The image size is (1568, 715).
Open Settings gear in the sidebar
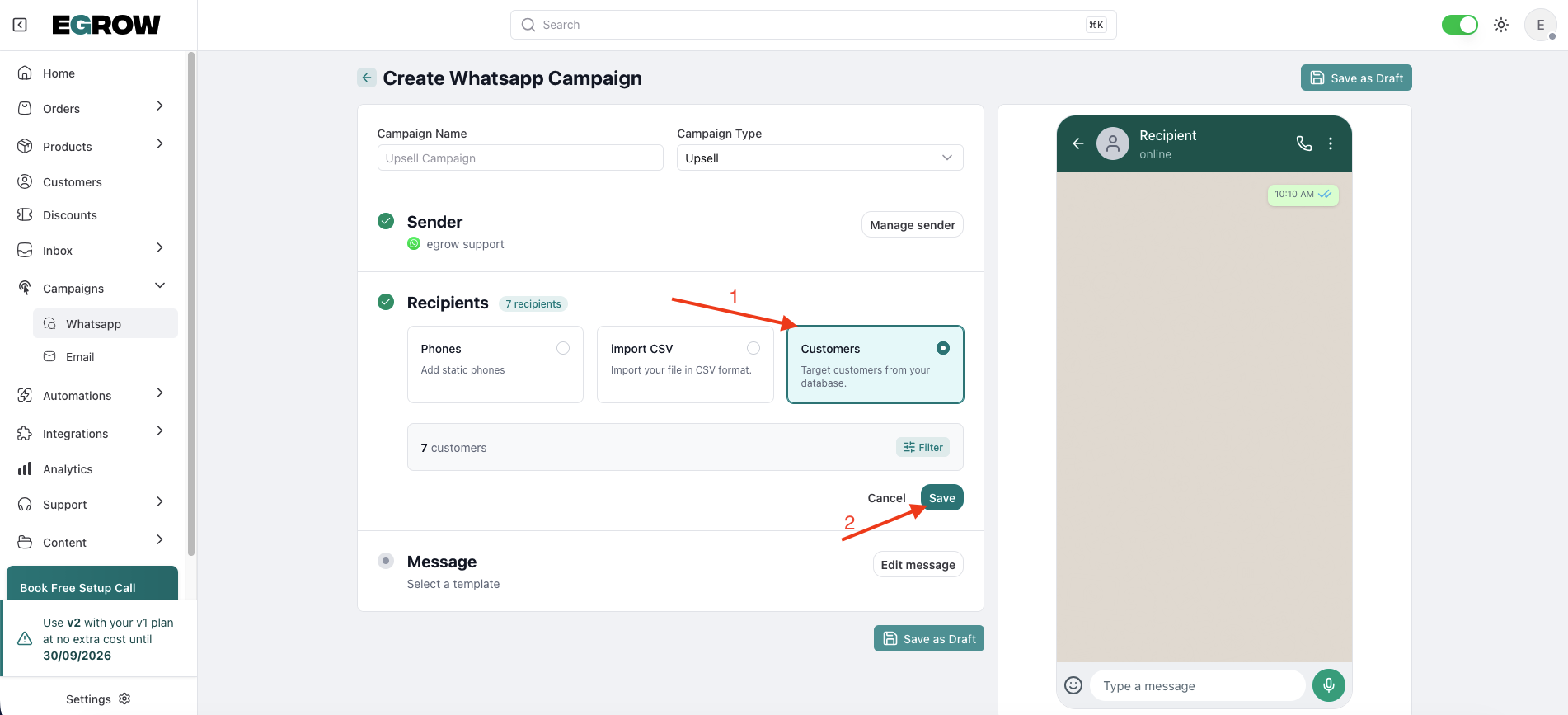coord(124,699)
